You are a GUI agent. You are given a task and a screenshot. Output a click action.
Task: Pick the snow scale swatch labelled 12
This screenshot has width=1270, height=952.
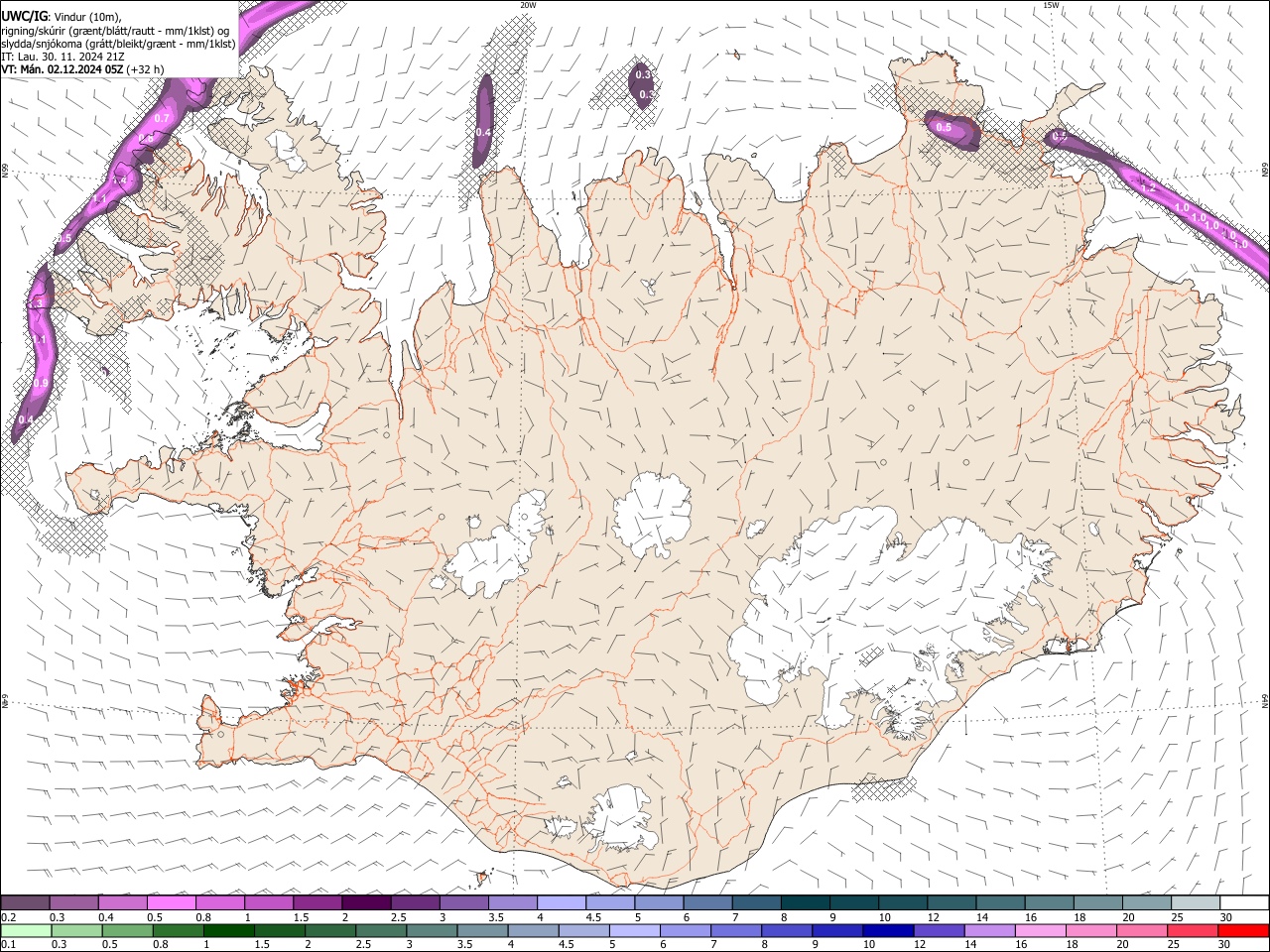pyautogui.click(x=952, y=902)
